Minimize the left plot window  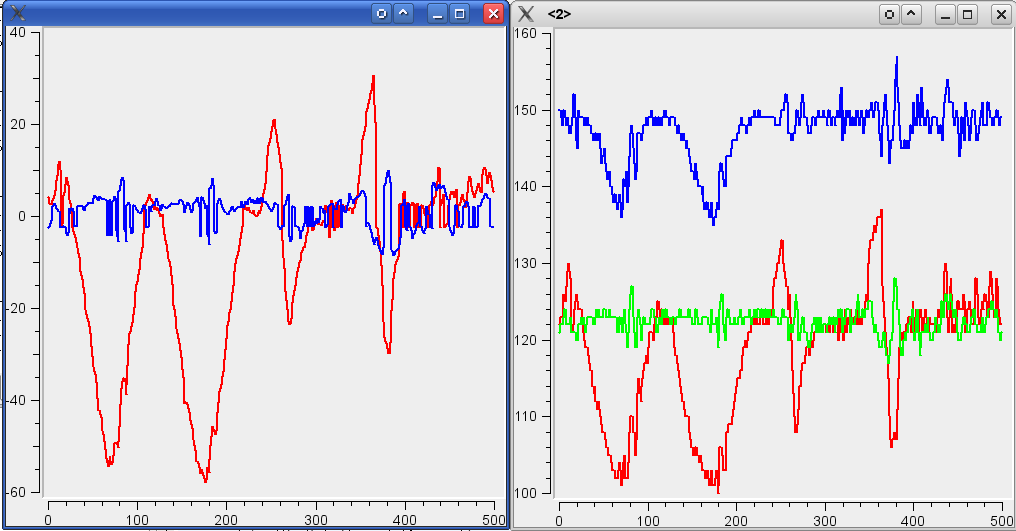tap(438, 14)
